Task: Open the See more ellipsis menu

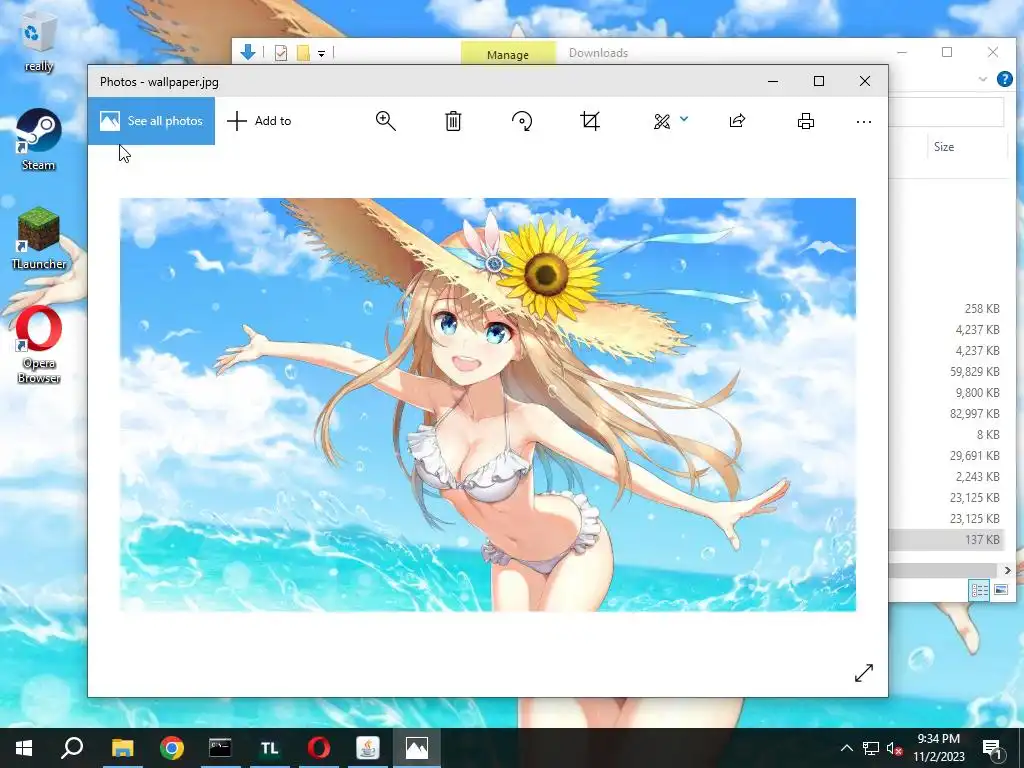Action: click(863, 121)
